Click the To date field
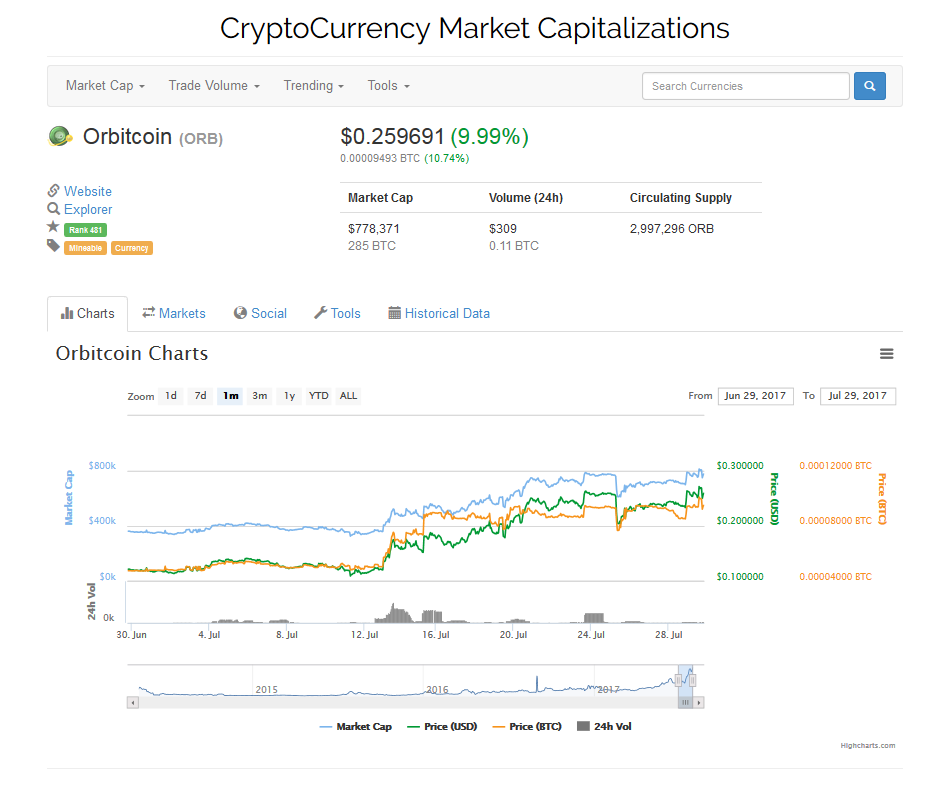947x791 pixels. 858,396
